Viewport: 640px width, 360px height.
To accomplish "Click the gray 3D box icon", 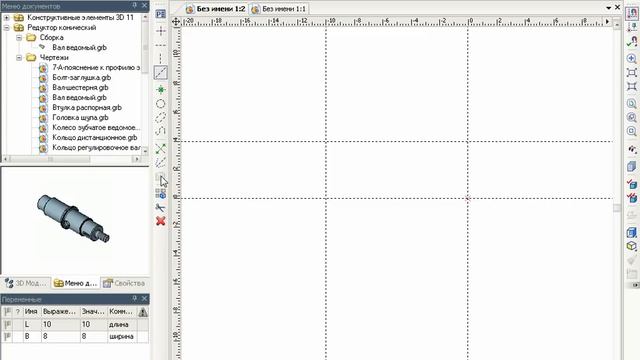I will [x=632, y=166].
